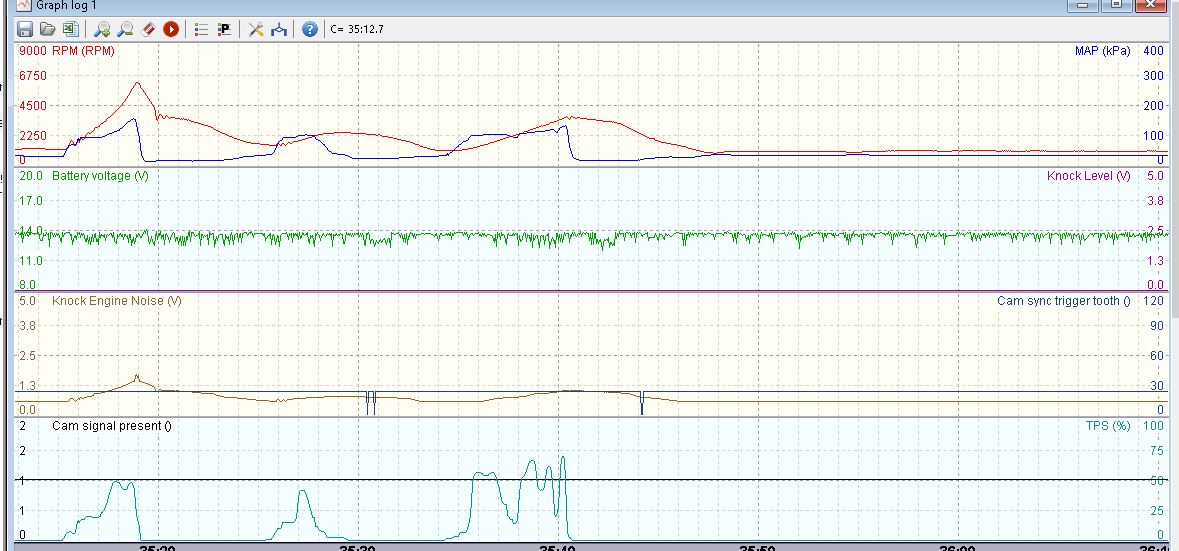Select the Knock Level (V) label
1179x551 pixels.
(x=1088, y=176)
